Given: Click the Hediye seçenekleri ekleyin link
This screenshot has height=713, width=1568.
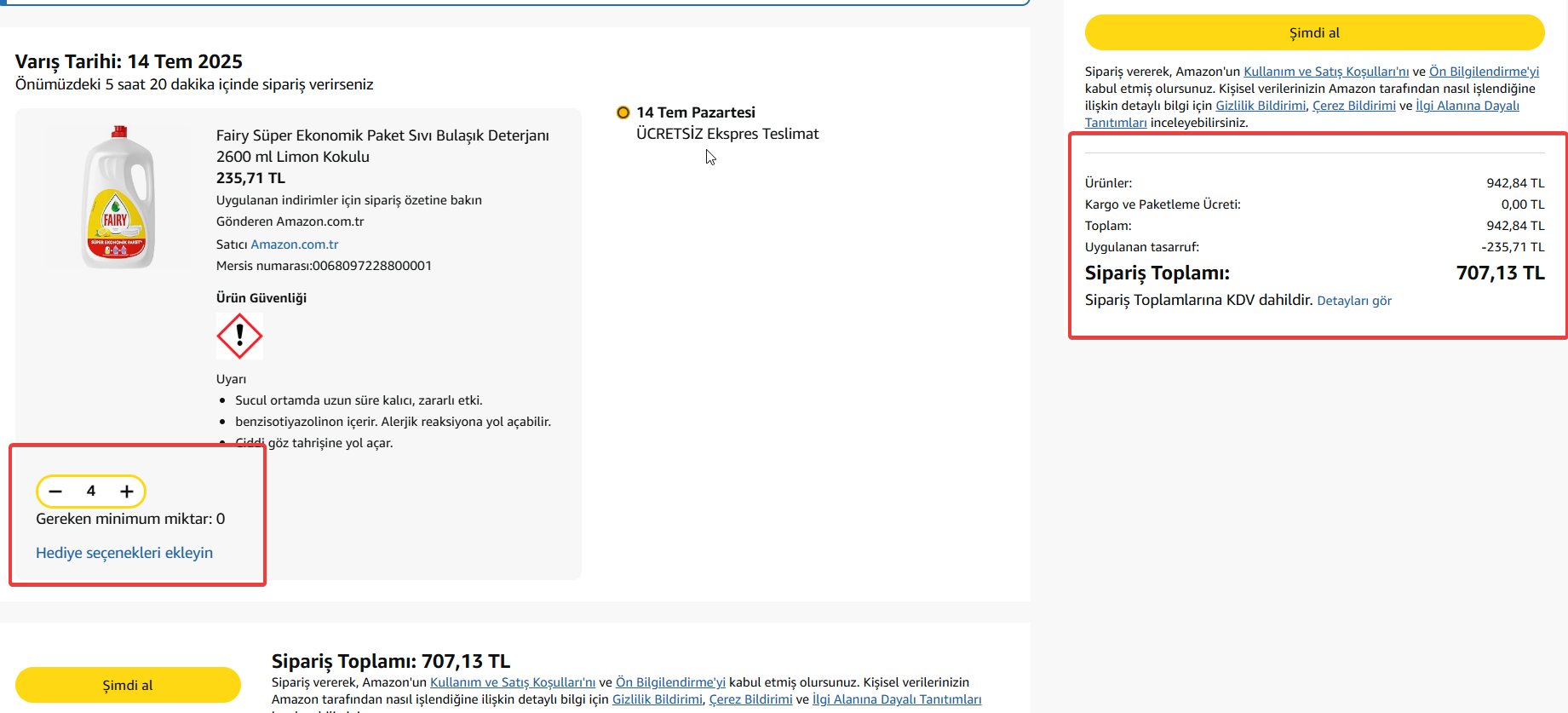Looking at the screenshot, I should [x=124, y=553].
